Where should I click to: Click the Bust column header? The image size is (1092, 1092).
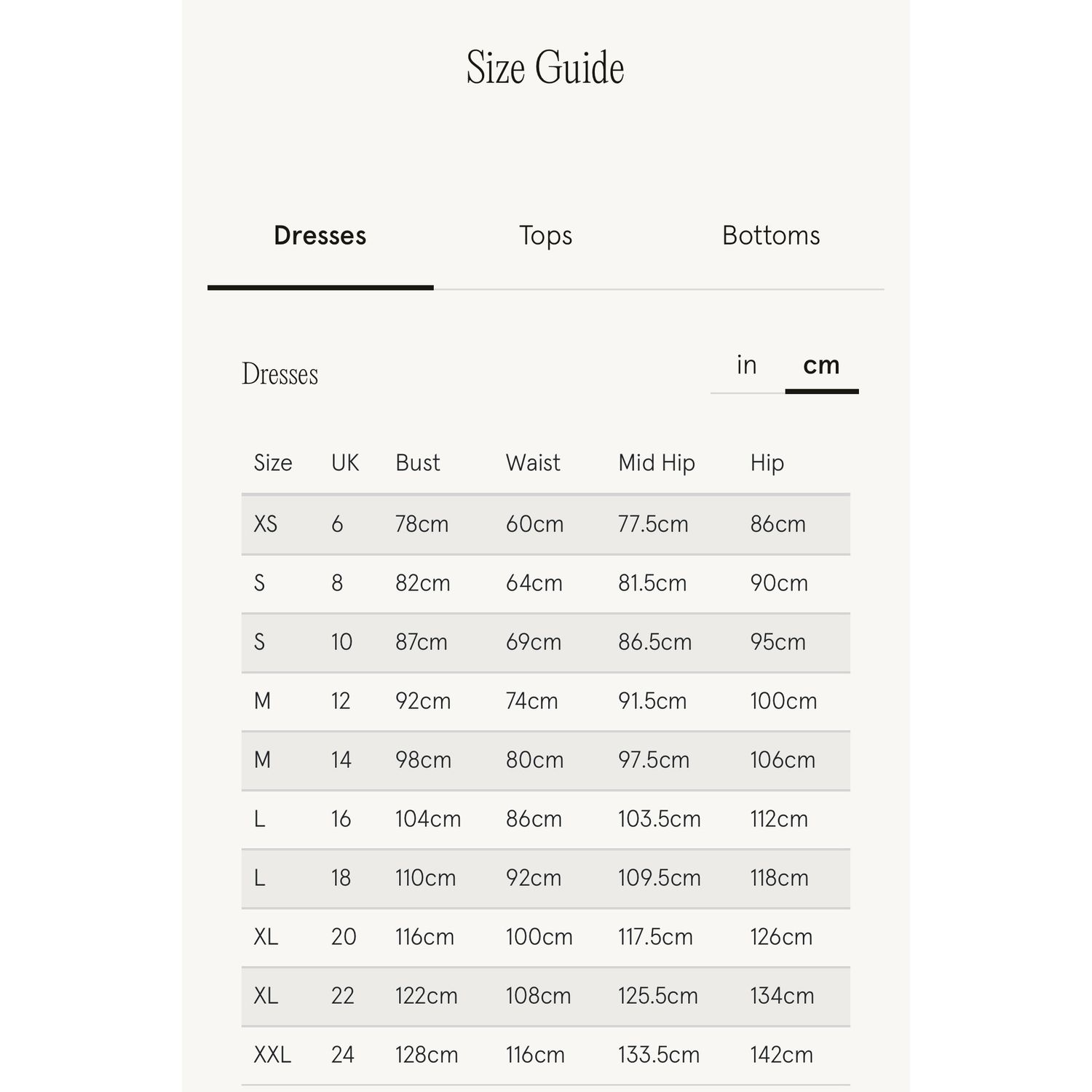coord(417,463)
